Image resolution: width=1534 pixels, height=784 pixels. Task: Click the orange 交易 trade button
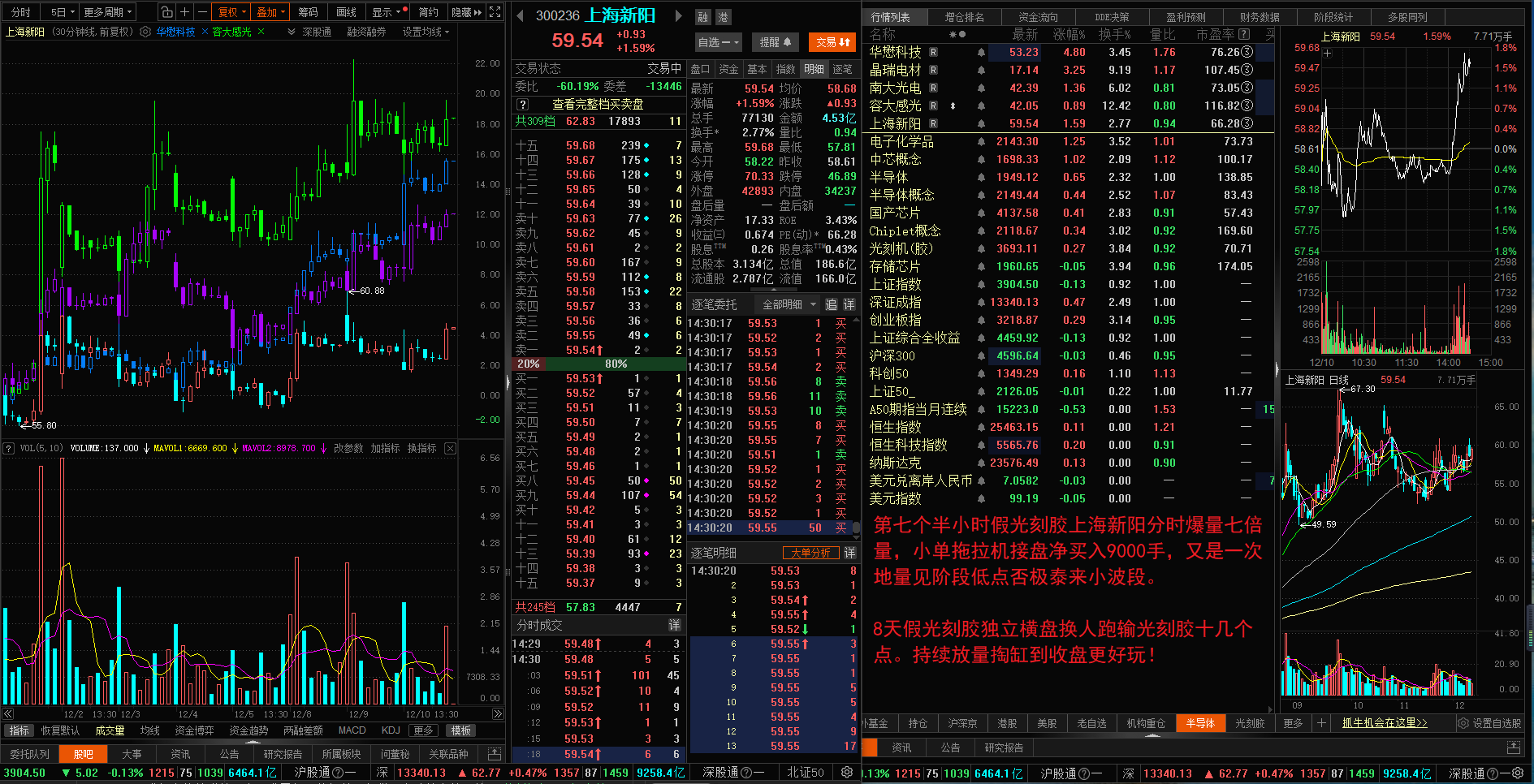pyautogui.click(x=834, y=42)
